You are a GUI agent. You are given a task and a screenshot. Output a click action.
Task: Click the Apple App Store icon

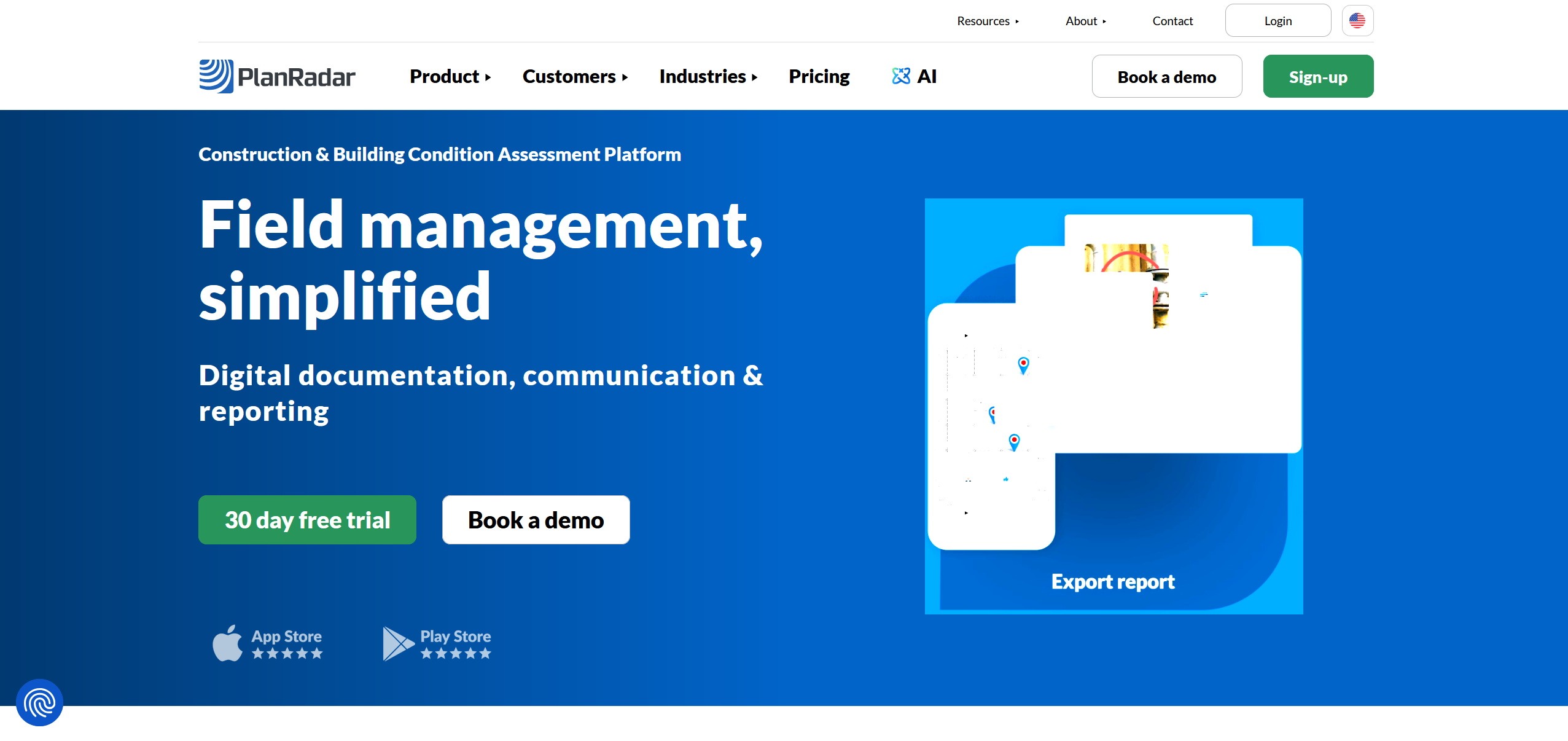(x=228, y=643)
